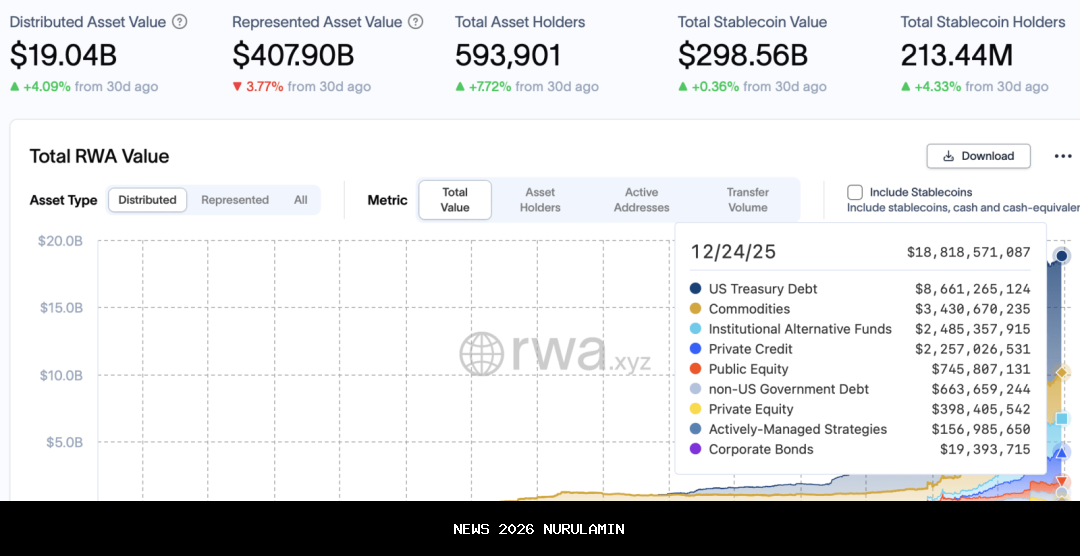
Task: Click the Represented Asset Value help icon
Action: point(416,22)
